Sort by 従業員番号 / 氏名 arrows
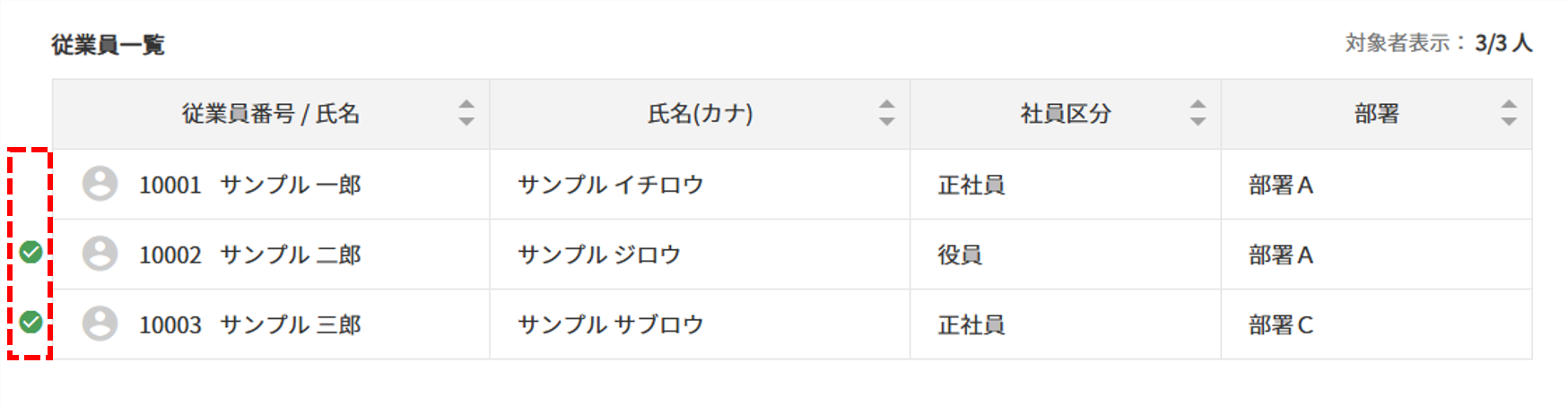This screenshot has width=1568, height=406. point(466,113)
